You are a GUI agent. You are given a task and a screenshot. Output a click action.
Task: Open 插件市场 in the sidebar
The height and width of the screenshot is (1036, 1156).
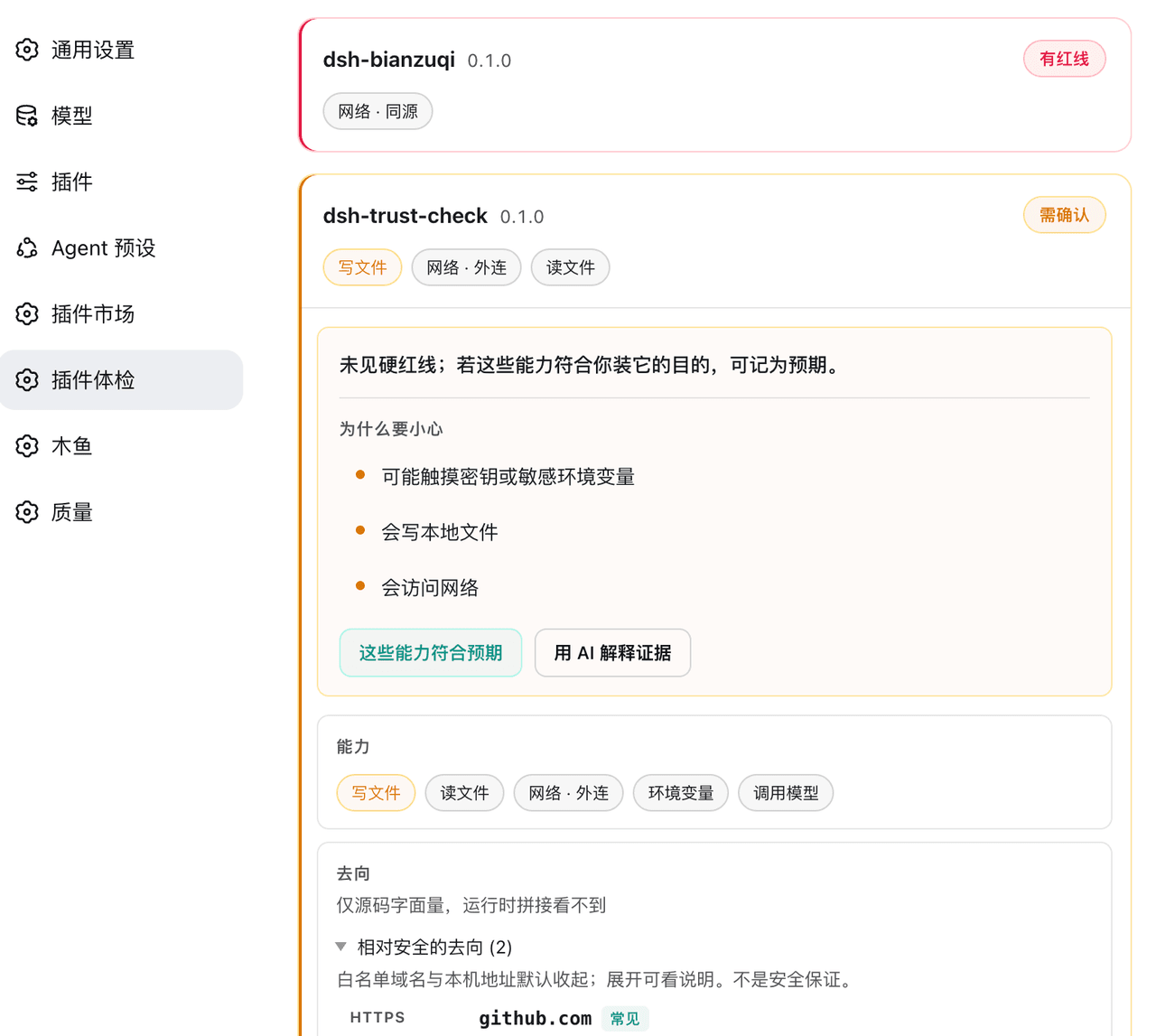point(121,313)
